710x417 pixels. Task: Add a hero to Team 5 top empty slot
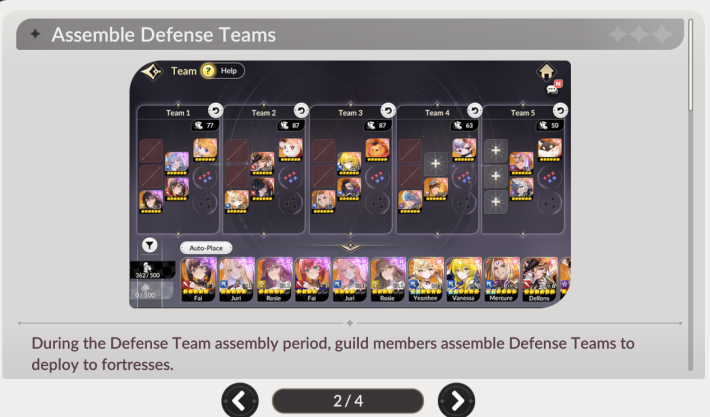tap(495, 151)
